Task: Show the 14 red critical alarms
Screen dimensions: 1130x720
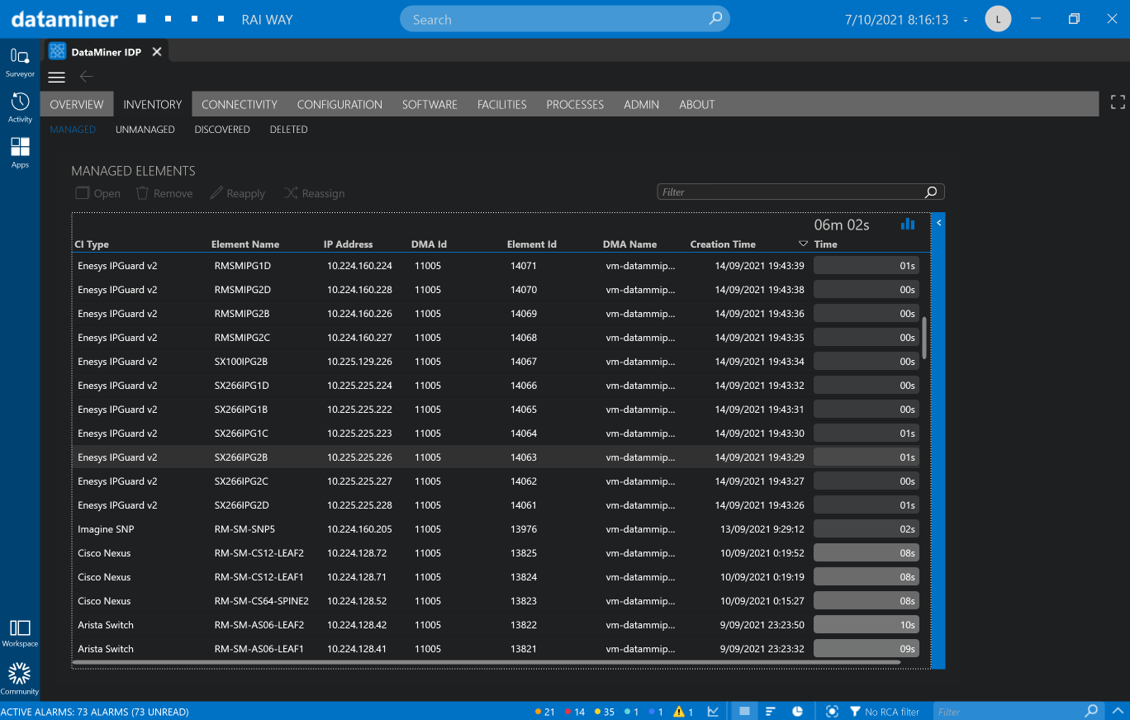Action: point(575,711)
